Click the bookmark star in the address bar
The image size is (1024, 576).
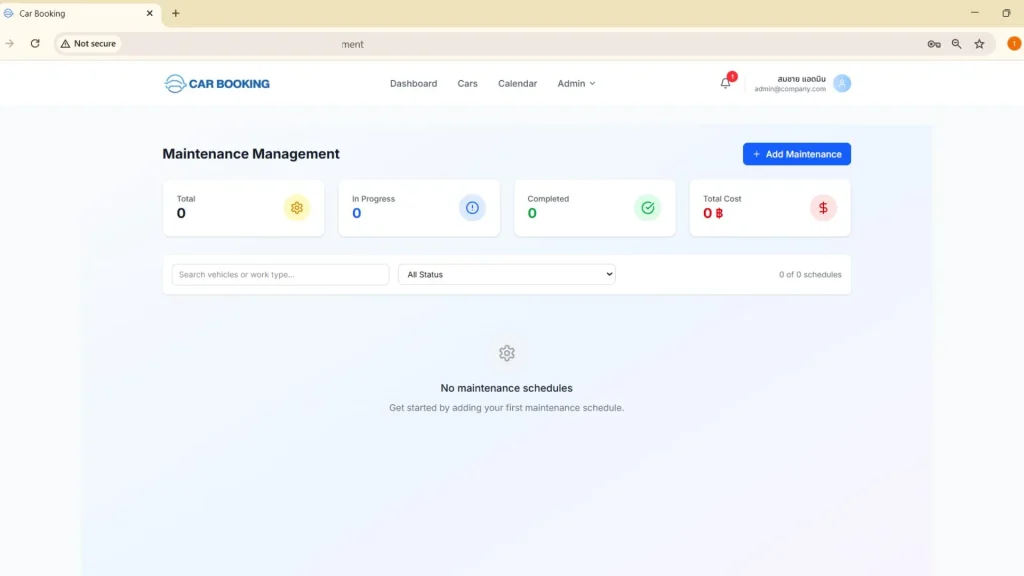[x=979, y=44]
